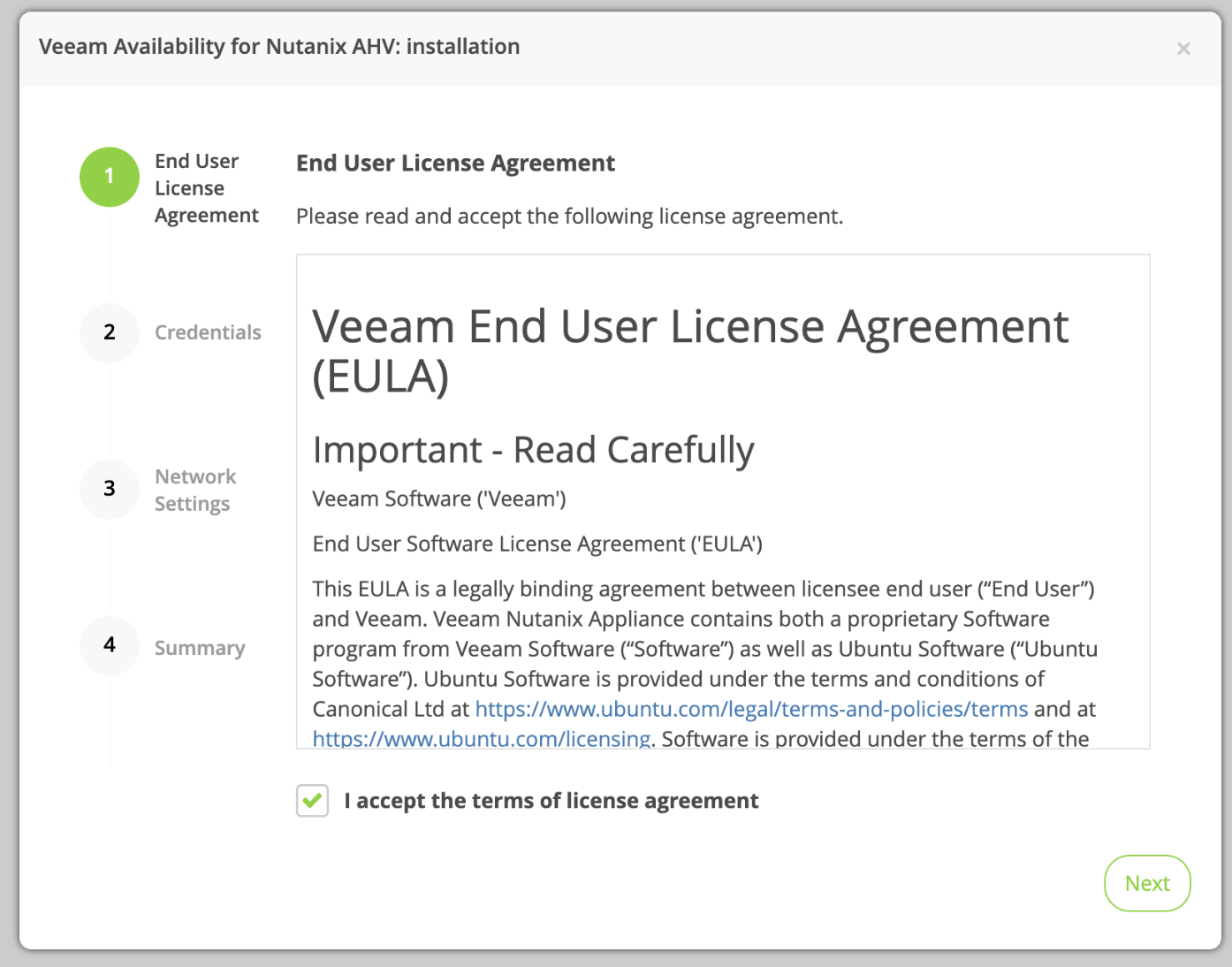
Task: Go to the Credentials step label
Action: [x=208, y=332]
